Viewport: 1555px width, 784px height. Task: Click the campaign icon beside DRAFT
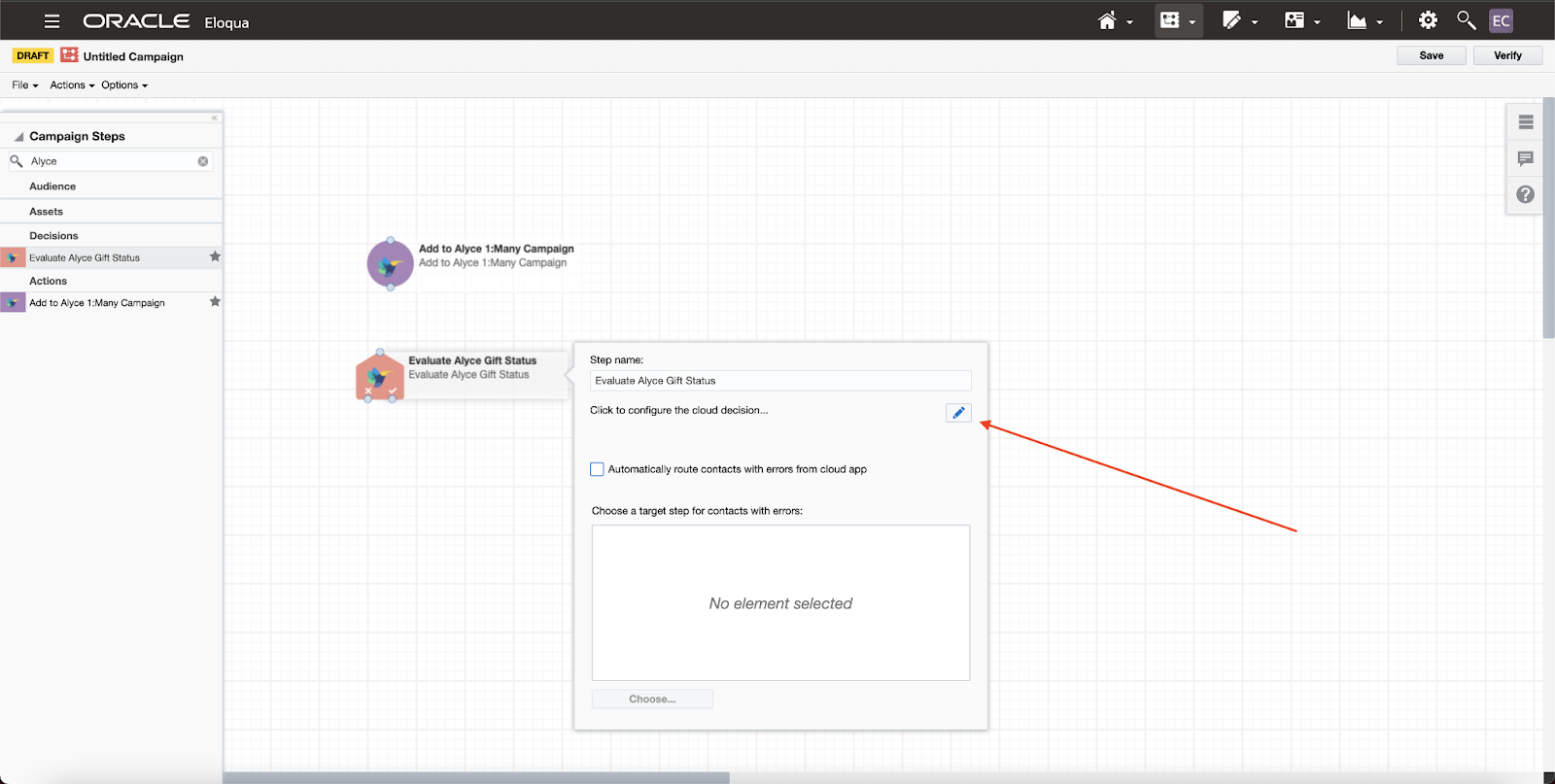[69, 55]
